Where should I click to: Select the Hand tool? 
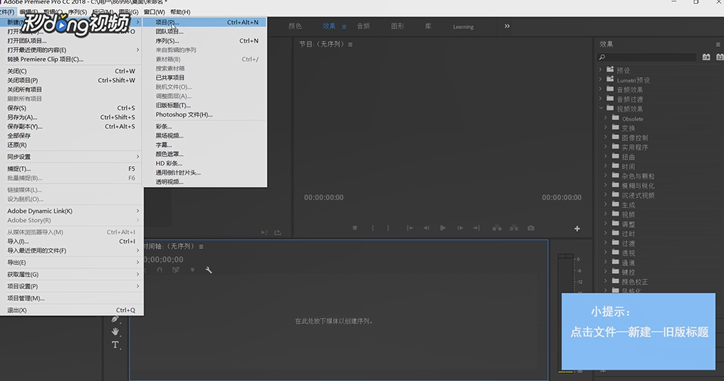115,332
